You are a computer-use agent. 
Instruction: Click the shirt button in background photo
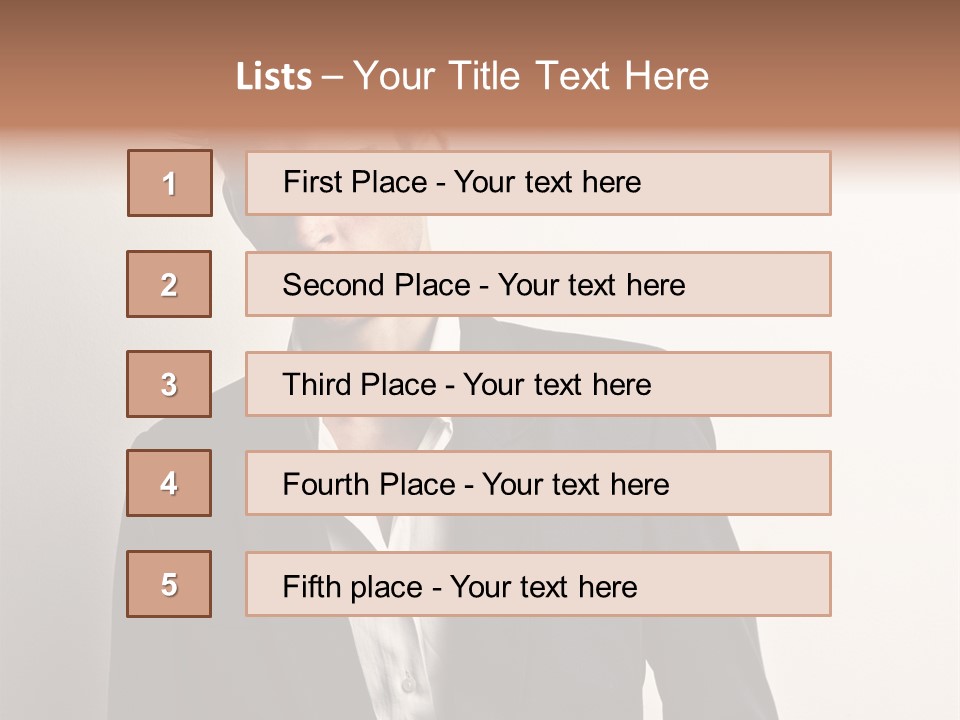(x=407, y=685)
